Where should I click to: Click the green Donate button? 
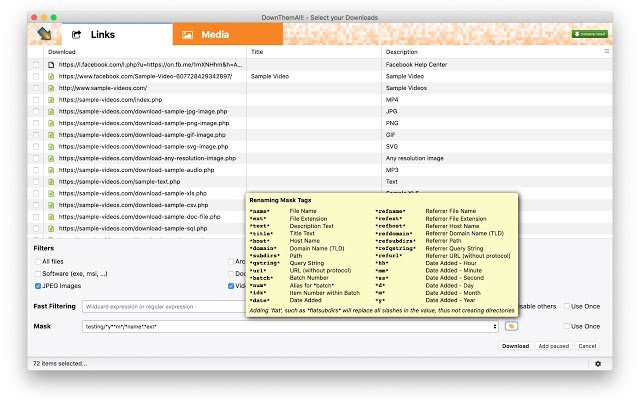(591, 34)
